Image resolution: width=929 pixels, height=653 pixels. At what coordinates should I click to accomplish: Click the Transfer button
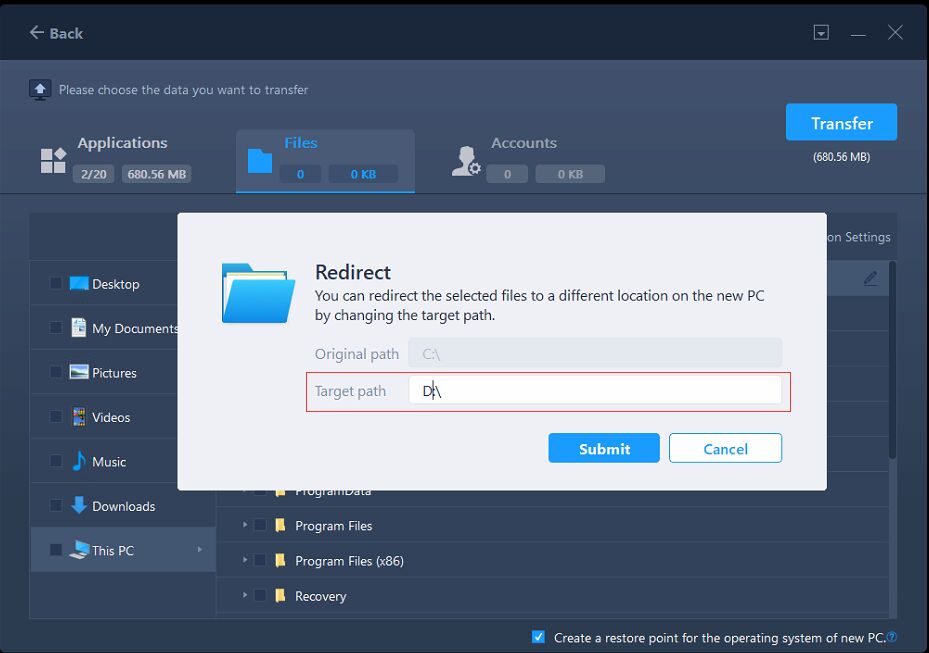tap(841, 123)
